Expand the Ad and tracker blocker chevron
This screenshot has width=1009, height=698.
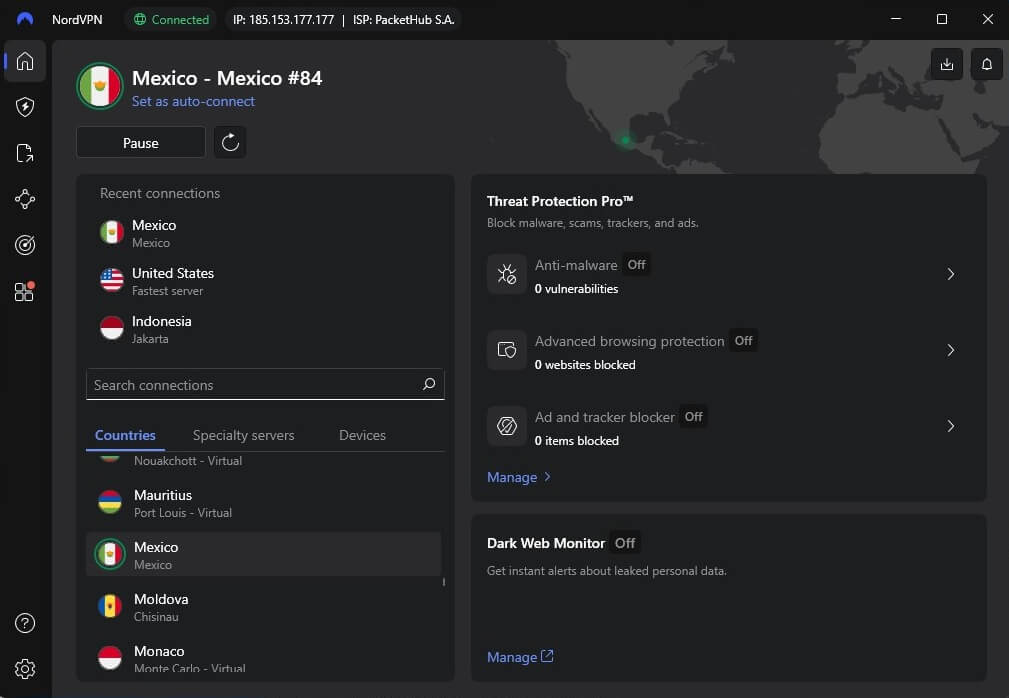950,426
